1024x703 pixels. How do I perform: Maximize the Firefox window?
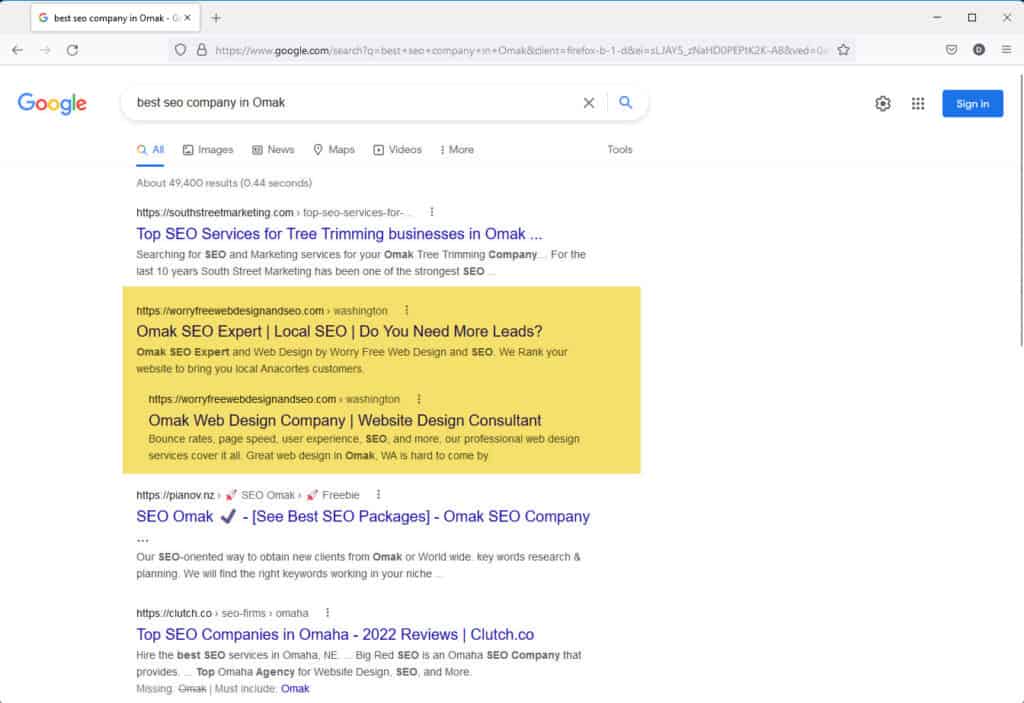(972, 18)
